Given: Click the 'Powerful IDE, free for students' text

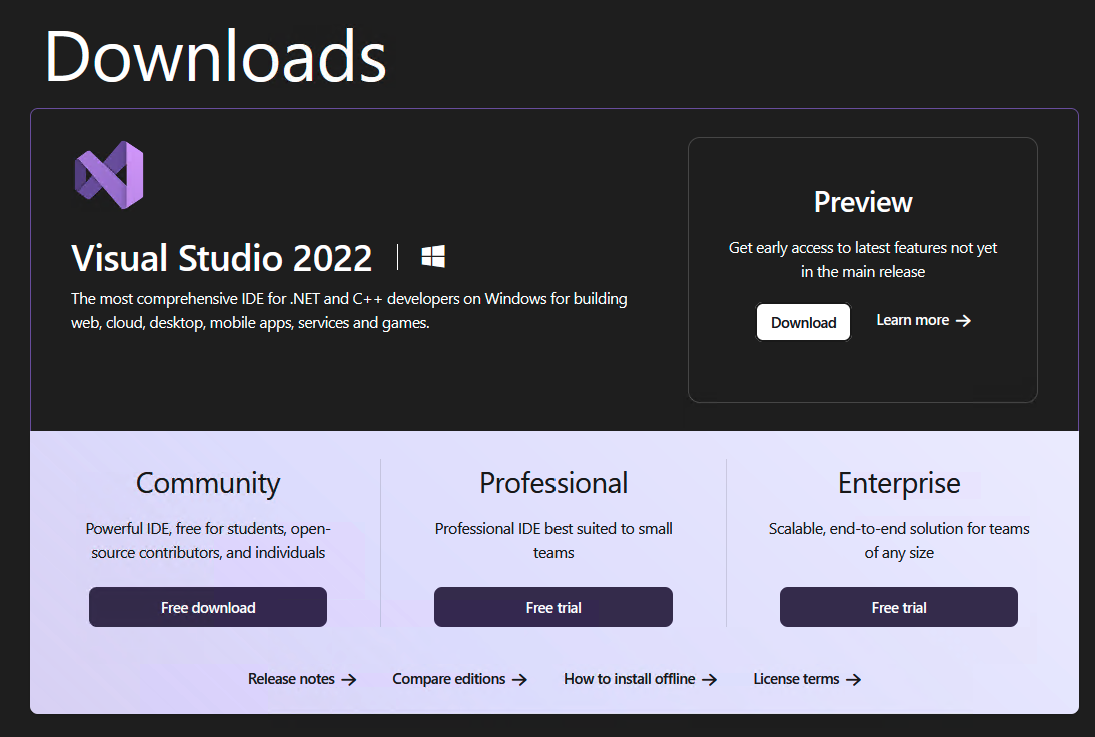Looking at the screenshot, I should [208, 540].
